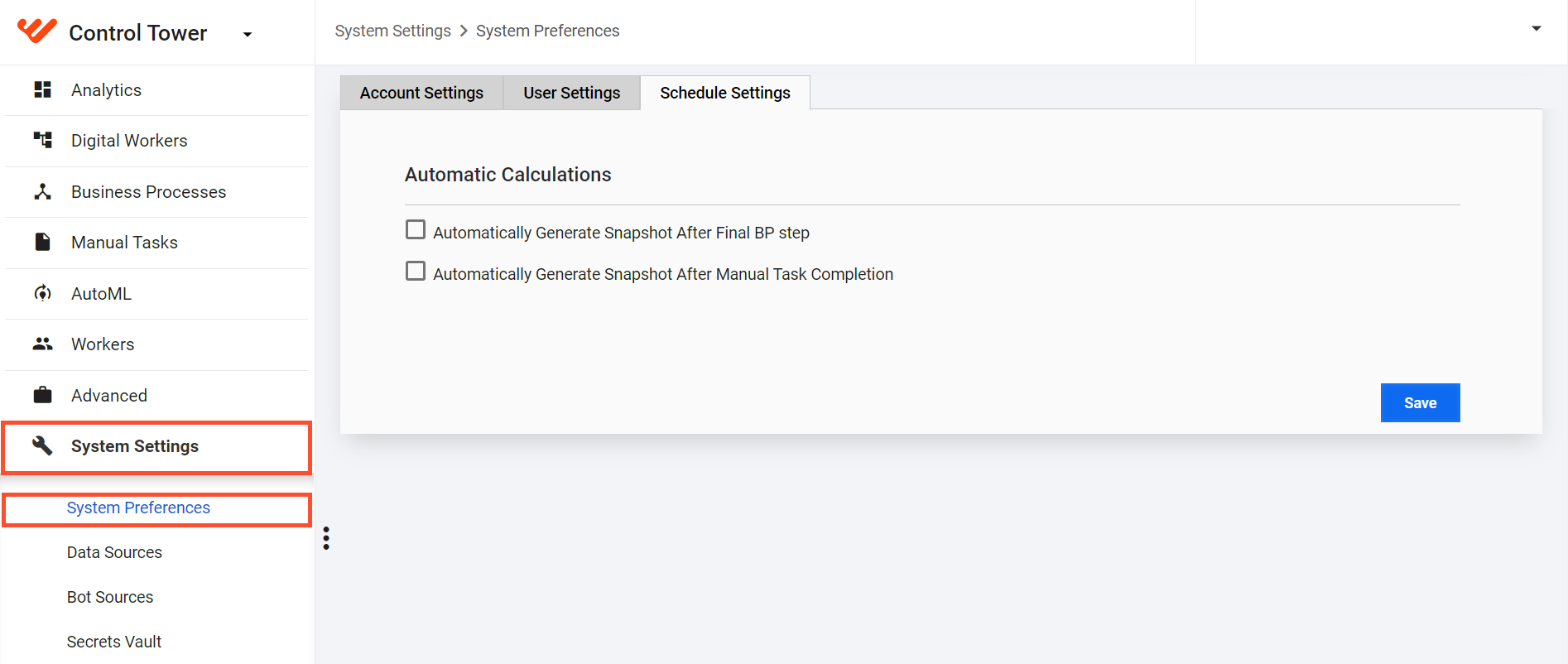
Task: Click the Workers people icon
Action: tap(42, 344)
